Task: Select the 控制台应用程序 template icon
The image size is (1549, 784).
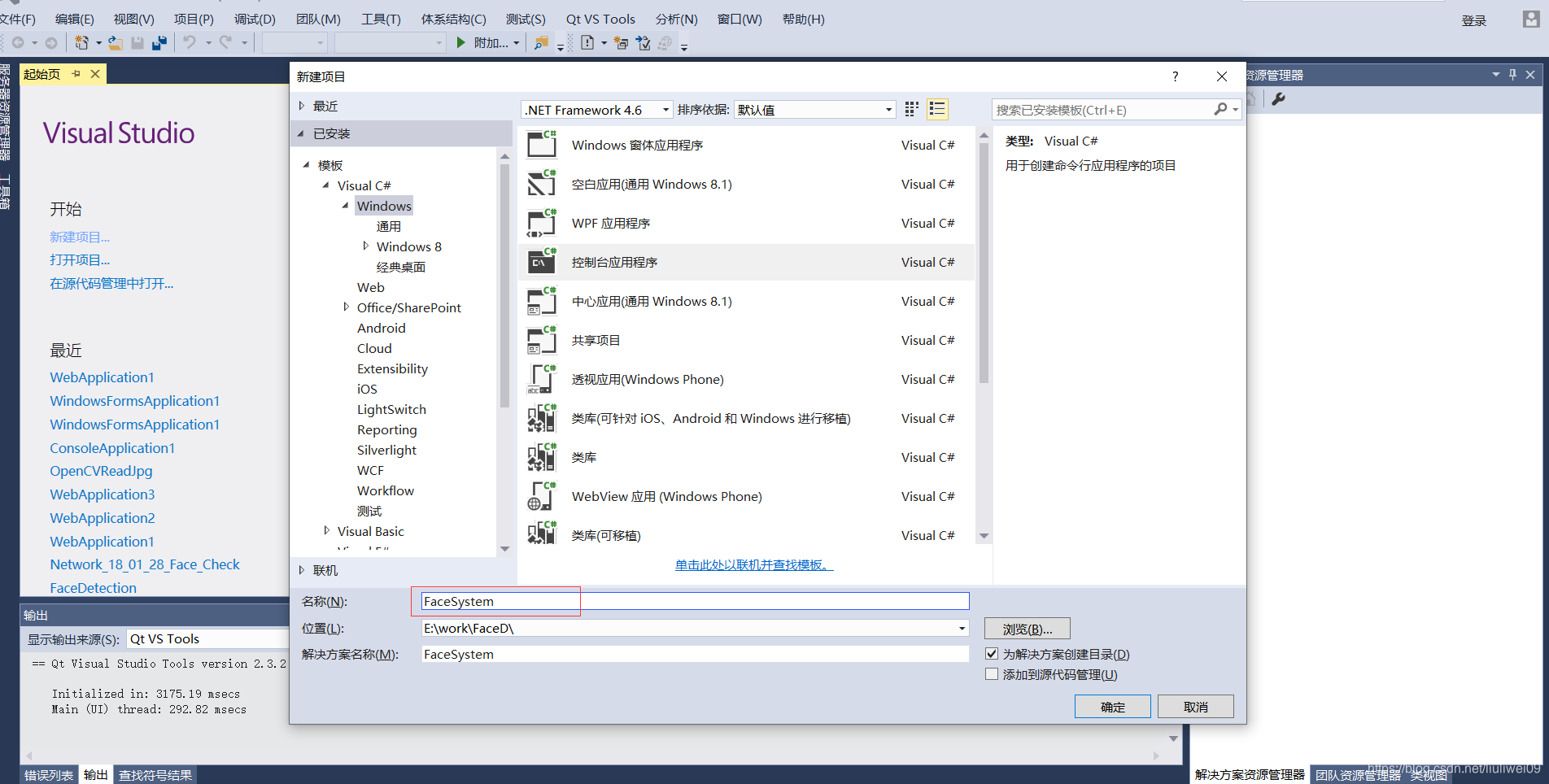Action: [542, 262]
